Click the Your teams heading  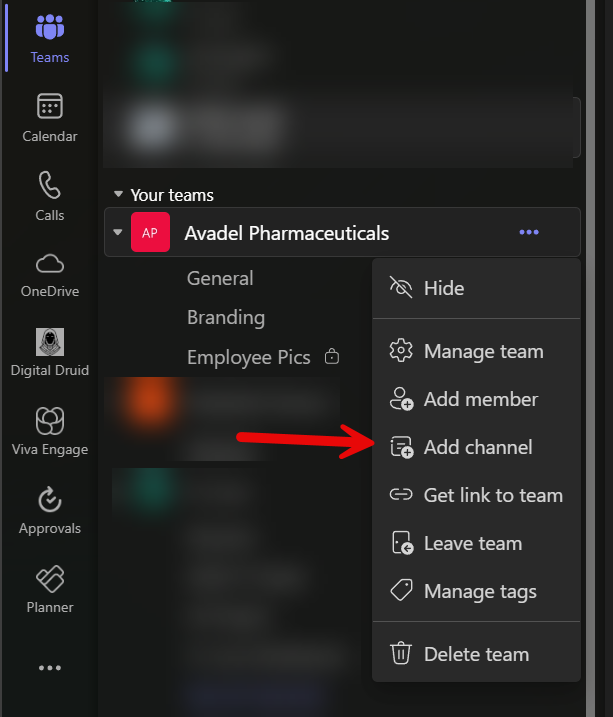coord(172,195)
